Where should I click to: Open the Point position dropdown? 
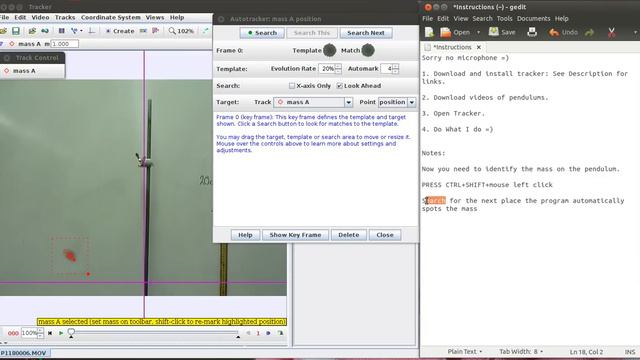[397, 102]
